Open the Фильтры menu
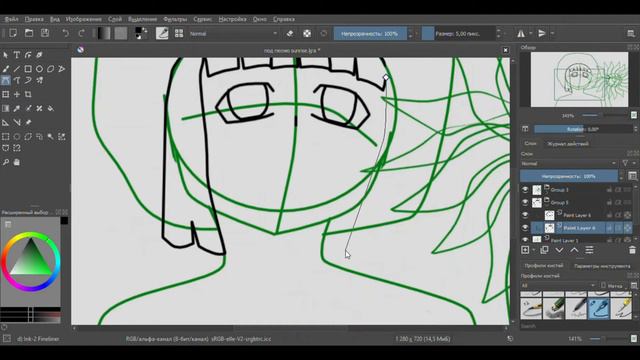Image resolution: width=640 pixels, height=360 pixels. [x=175, y=19]
